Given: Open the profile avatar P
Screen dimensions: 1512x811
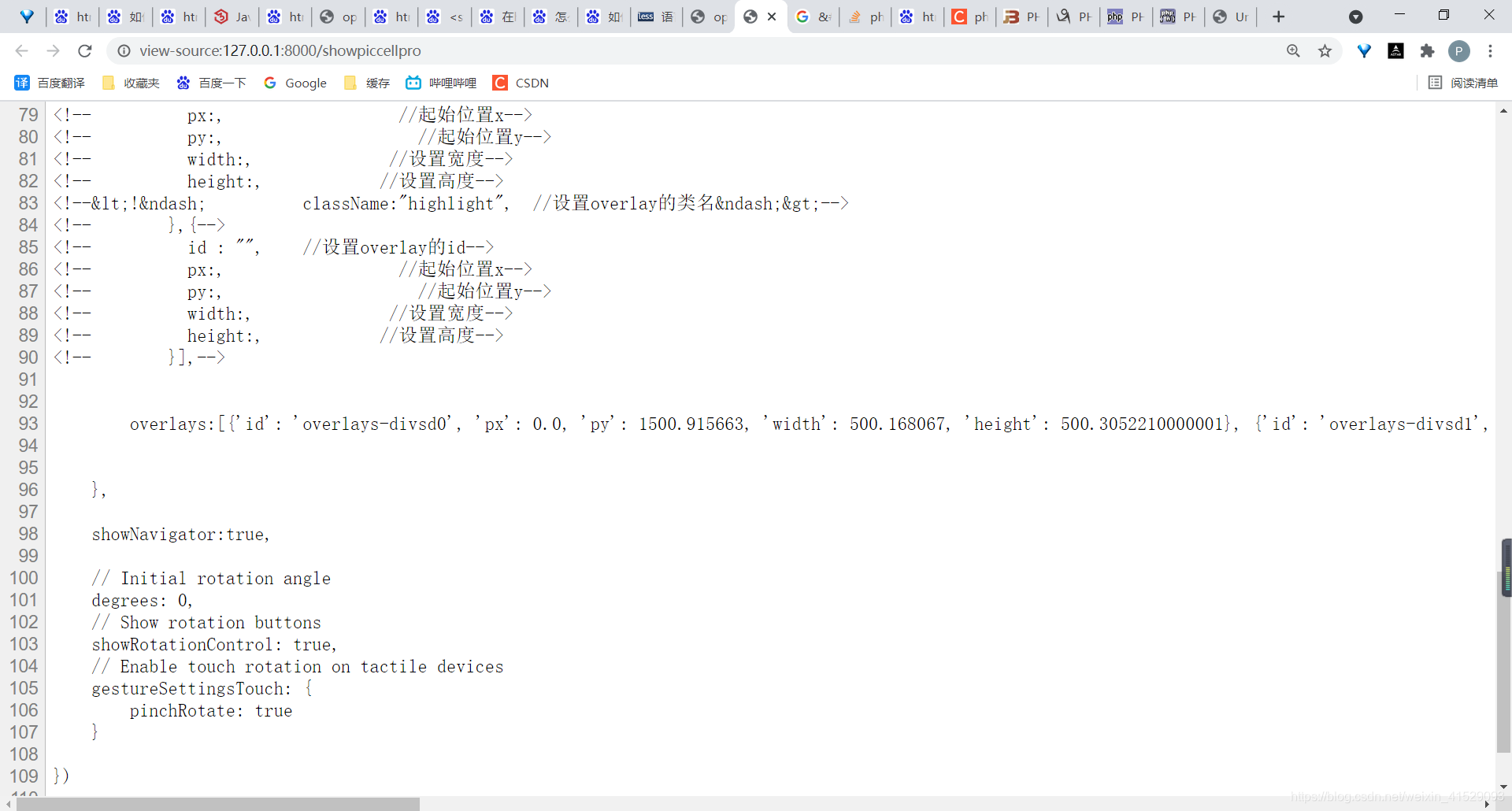Looking at the screenshot, I should 1459,51.
